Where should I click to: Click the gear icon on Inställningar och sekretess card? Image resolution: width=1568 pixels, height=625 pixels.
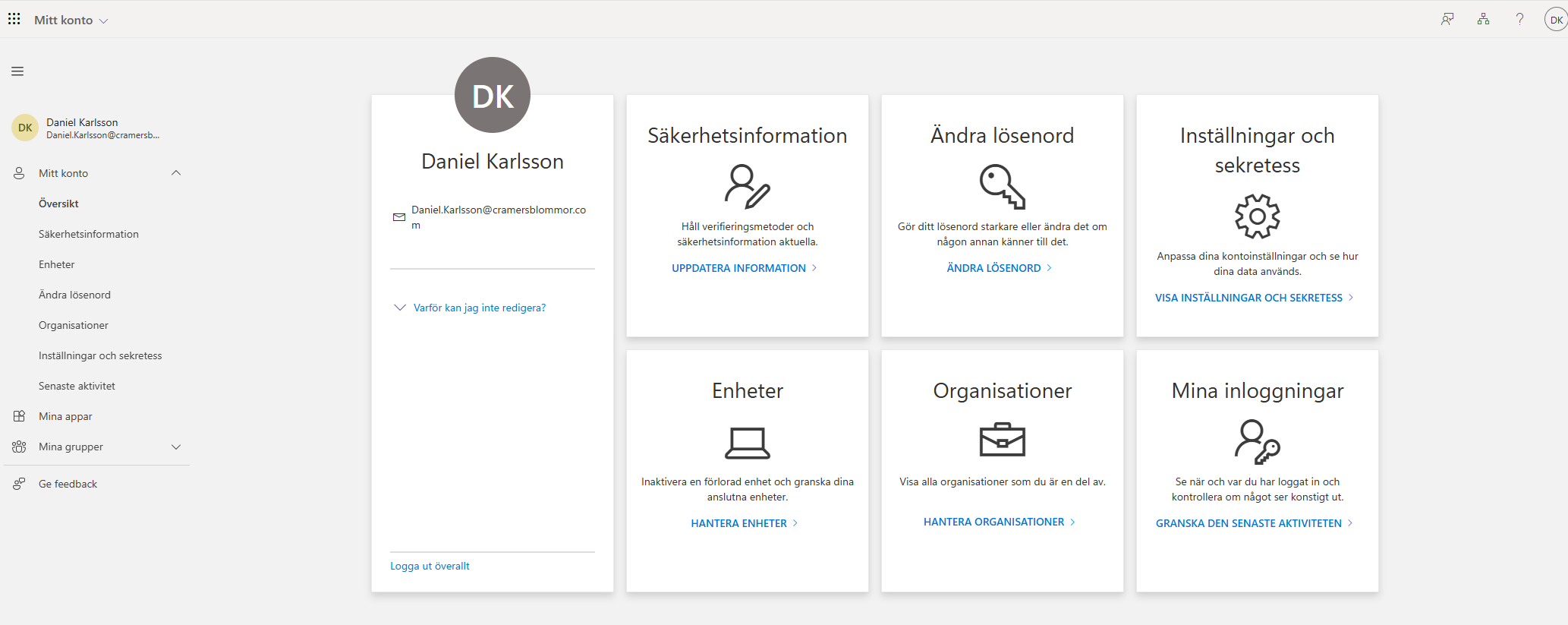pos(1257,216)
